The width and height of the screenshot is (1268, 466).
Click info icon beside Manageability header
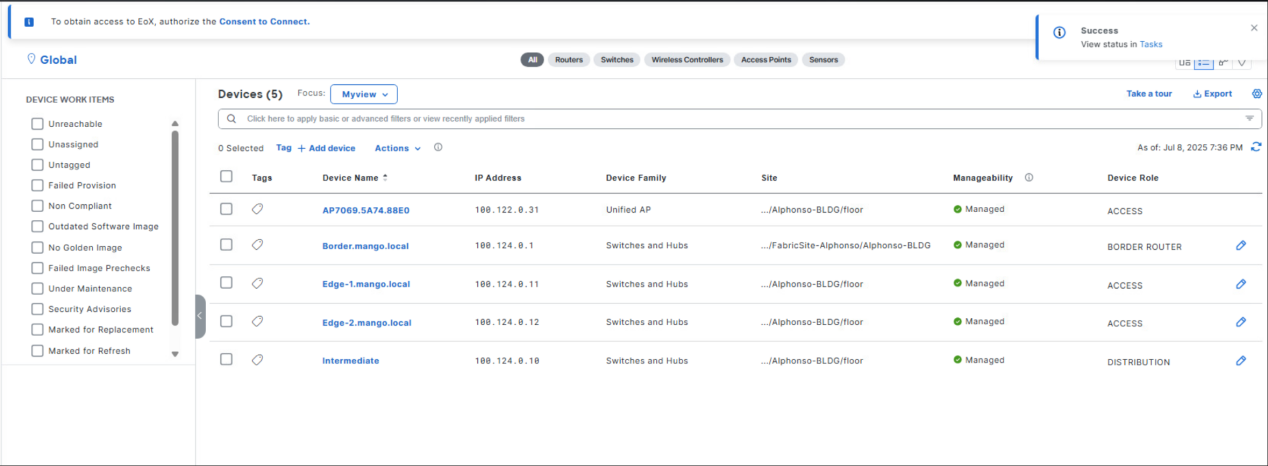[1029, 177]
